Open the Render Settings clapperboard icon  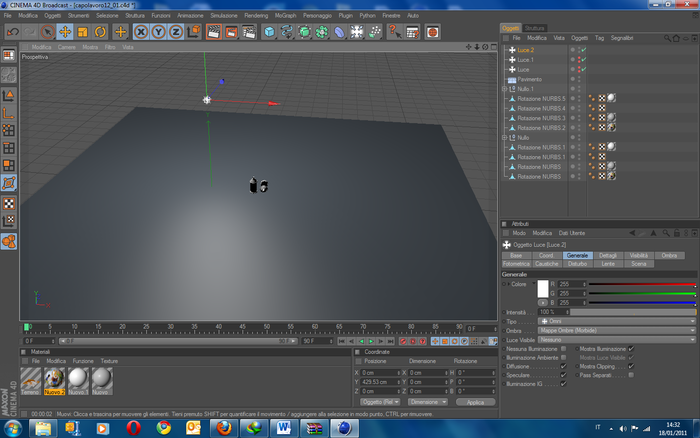(x=249, y=32)
